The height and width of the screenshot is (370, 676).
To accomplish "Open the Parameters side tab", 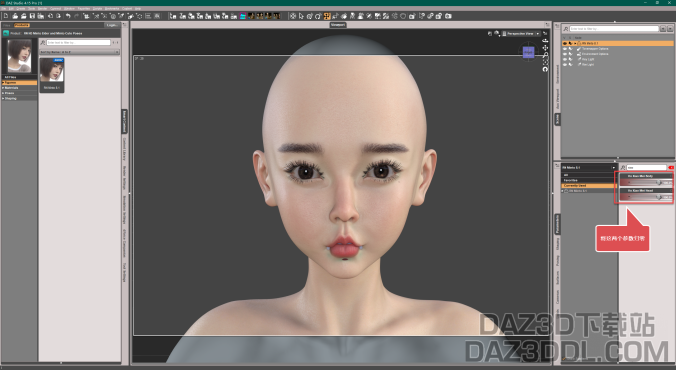I will pos(557,224).
